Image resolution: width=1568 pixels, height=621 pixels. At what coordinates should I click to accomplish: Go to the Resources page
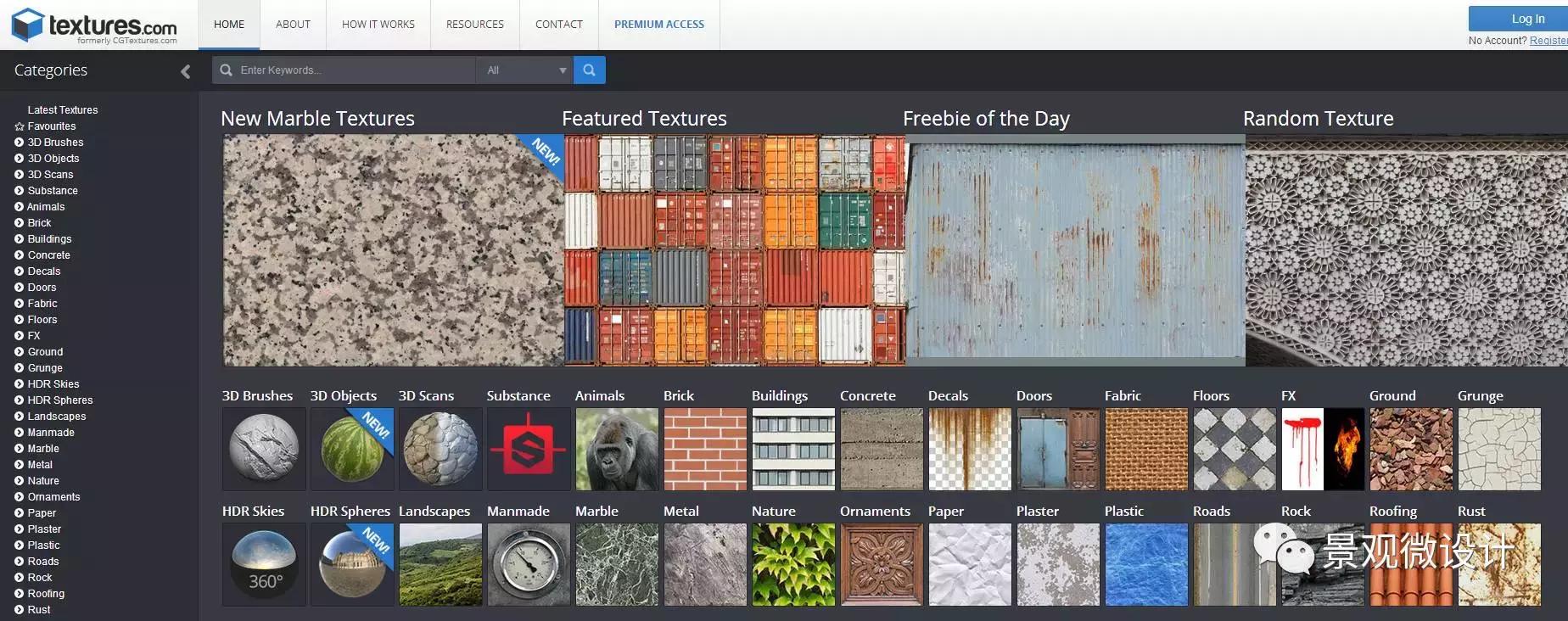(x=474, y=25)
